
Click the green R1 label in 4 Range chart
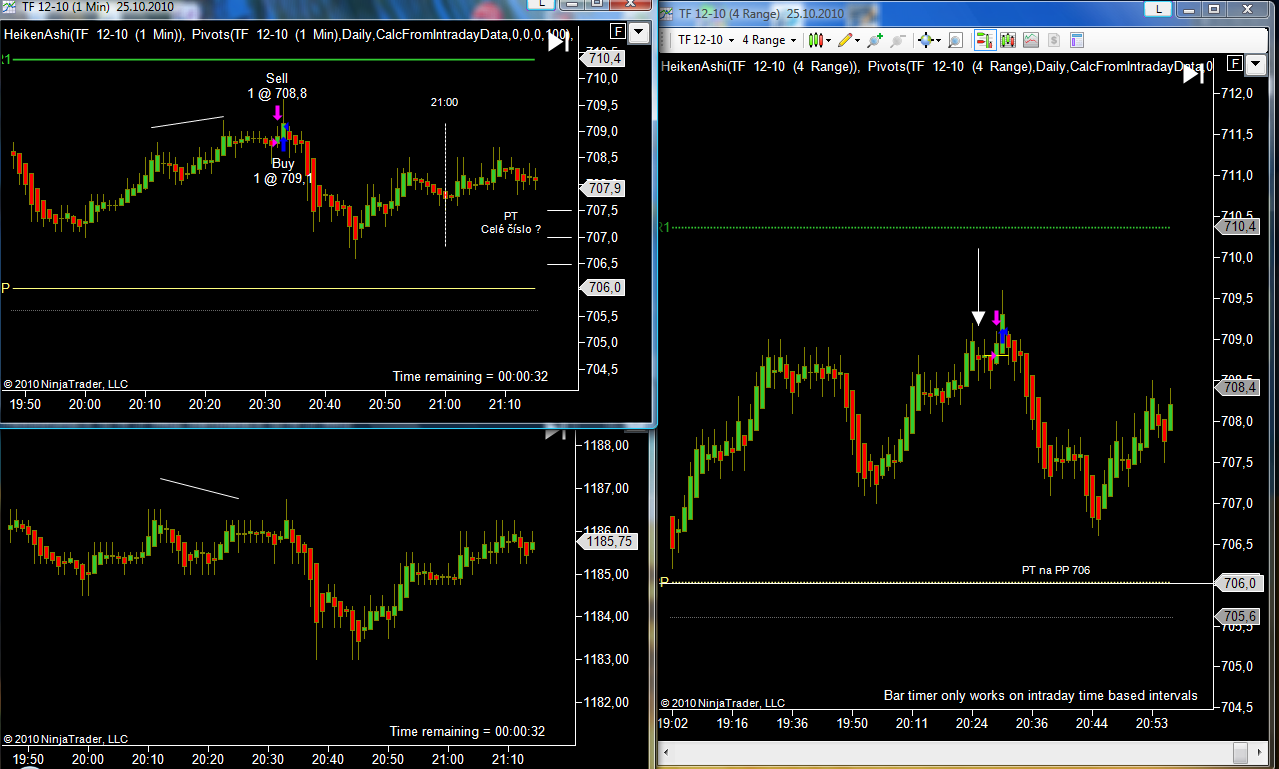click(x=663, y=228)
